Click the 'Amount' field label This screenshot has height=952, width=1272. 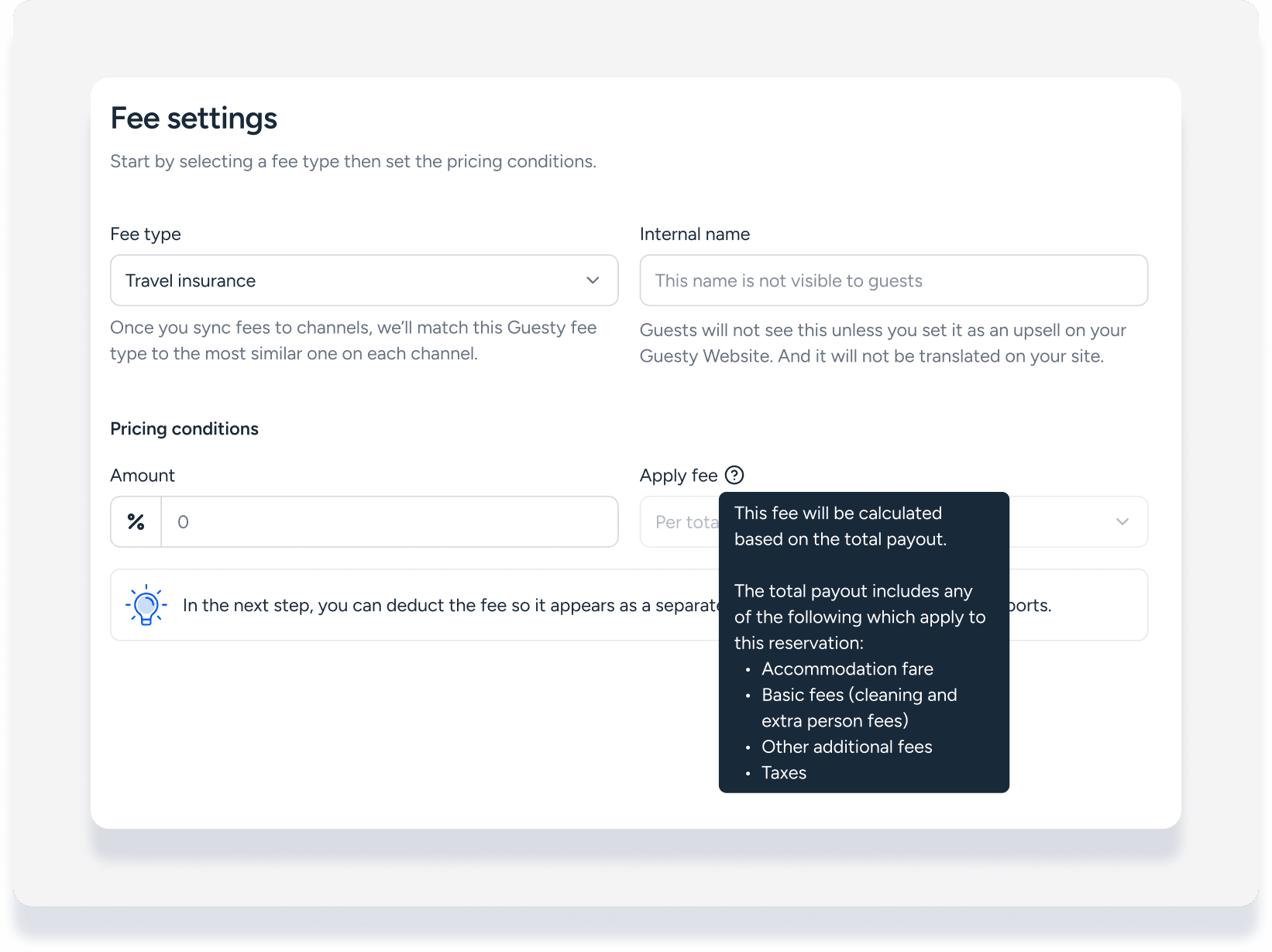click(x=143, y=476)
